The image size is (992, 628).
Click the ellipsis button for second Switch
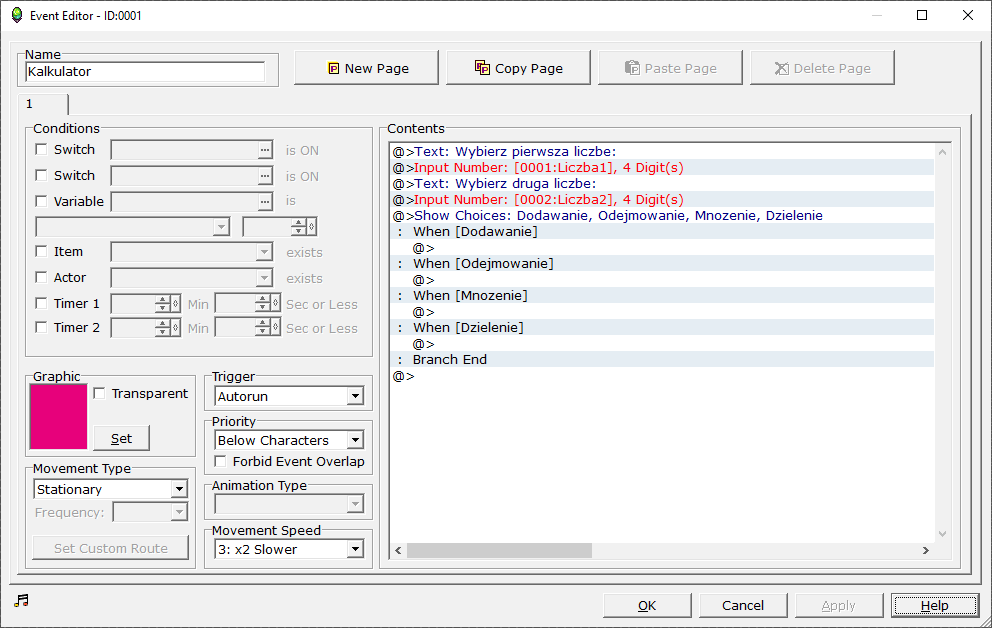click(x=265, y=176)
